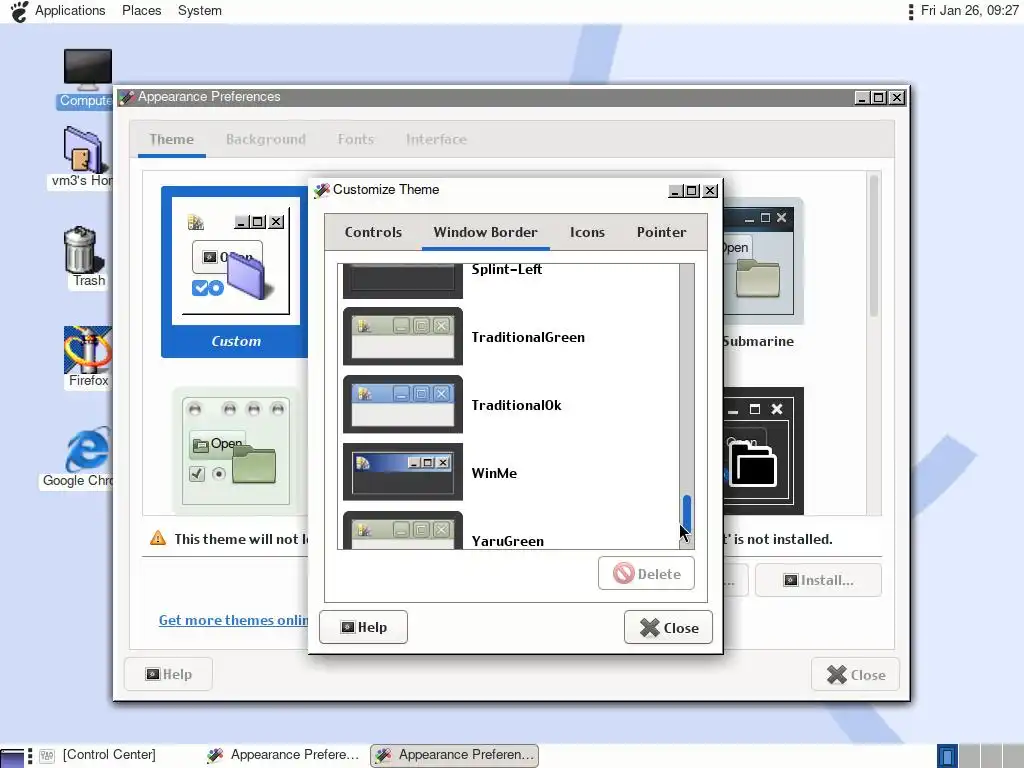Activate the highlighted Appearance Preferences taskbar entry

coord(455,756)
